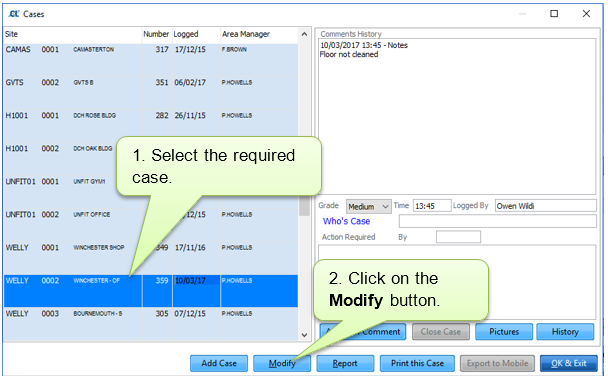Image resolution: width=608 pixels, height=380 pixels.
Task: Click OK & Exit button
Action: [569, 363]
